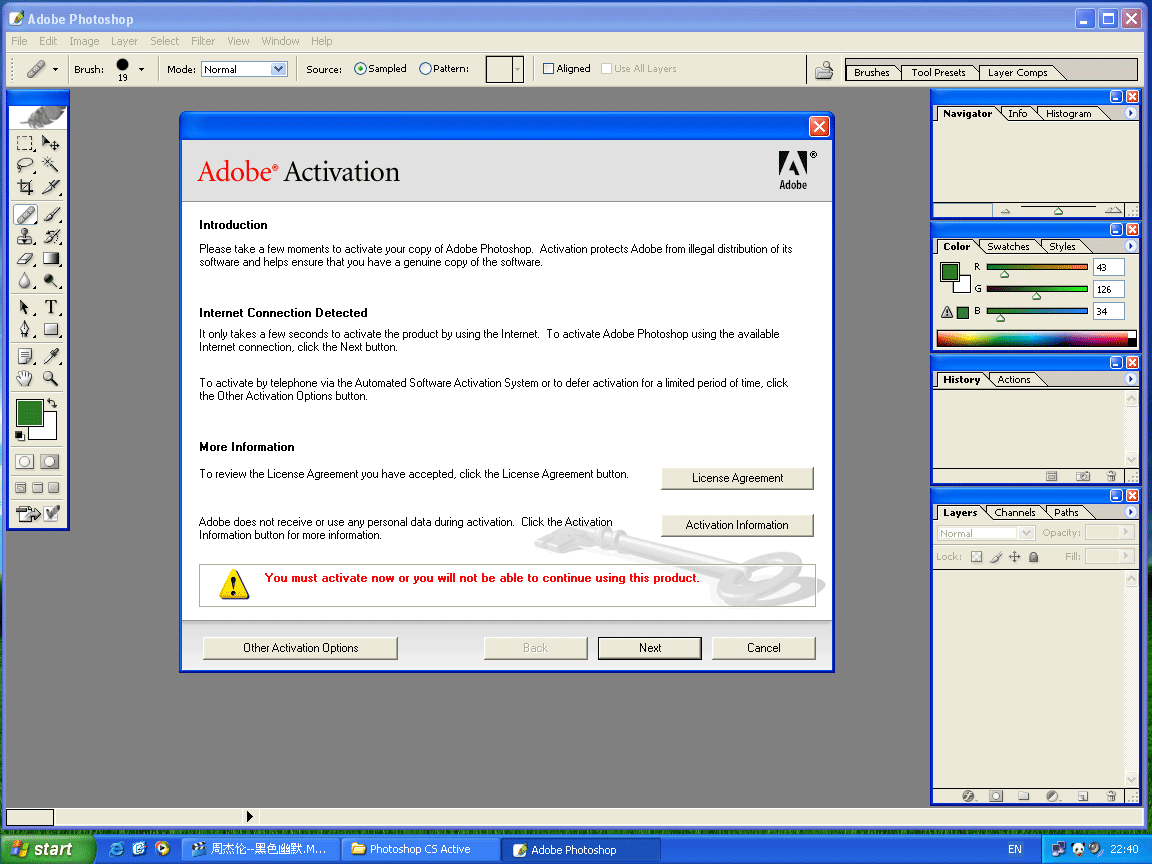The height and width of the screenshot is (864, 1152).
Task: Select the Magic Wand tool
Action: tap(51, 165)
